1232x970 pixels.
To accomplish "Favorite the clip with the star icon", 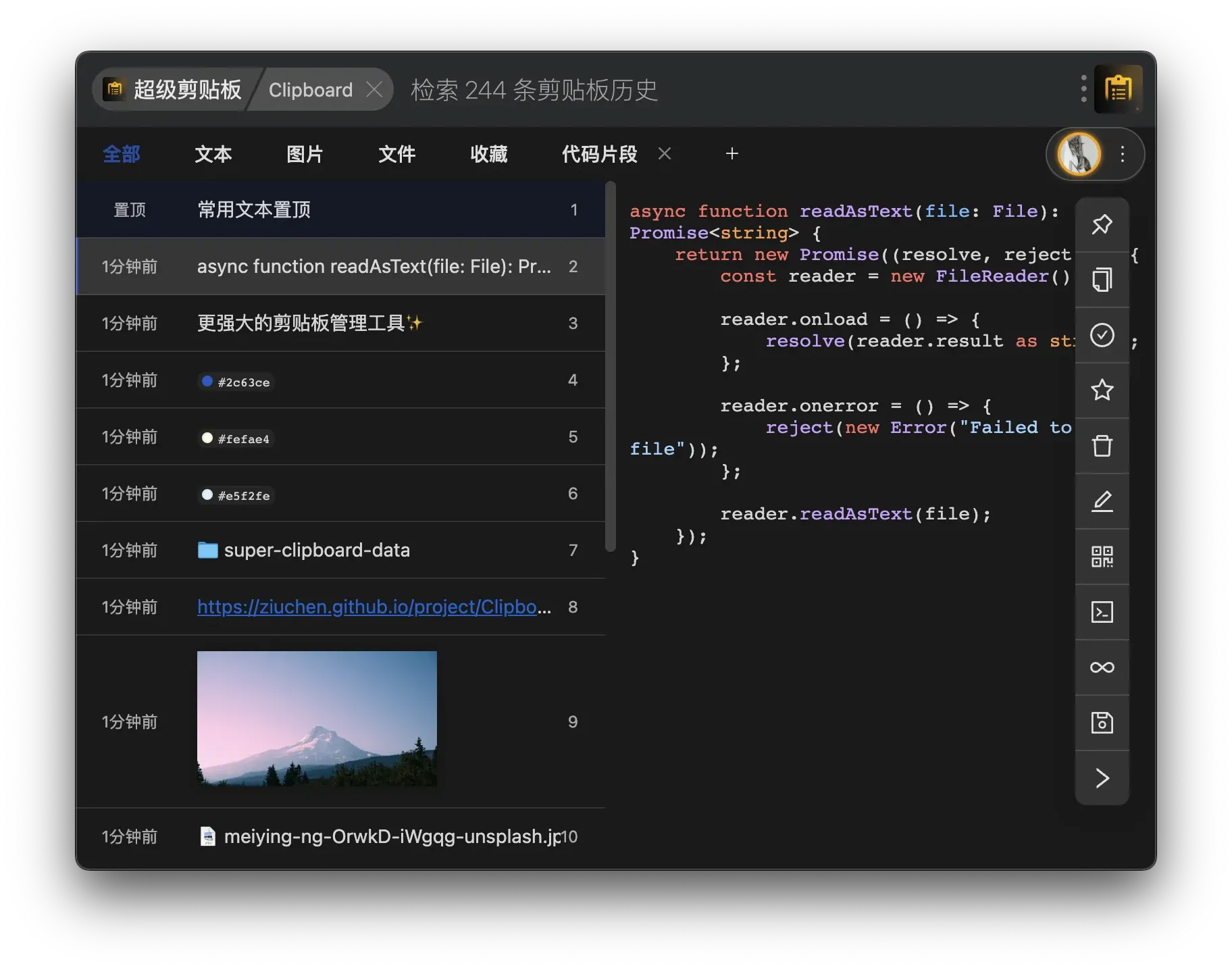I will click(1102, 390).
